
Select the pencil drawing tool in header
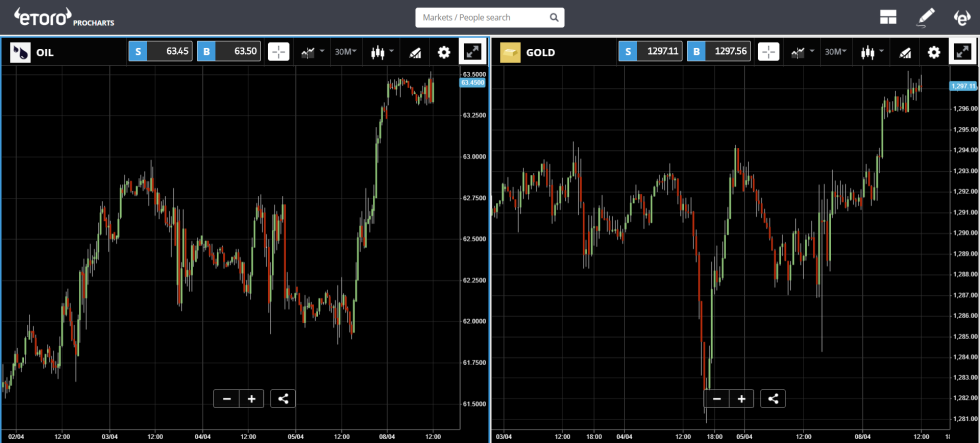pos(925,17)
